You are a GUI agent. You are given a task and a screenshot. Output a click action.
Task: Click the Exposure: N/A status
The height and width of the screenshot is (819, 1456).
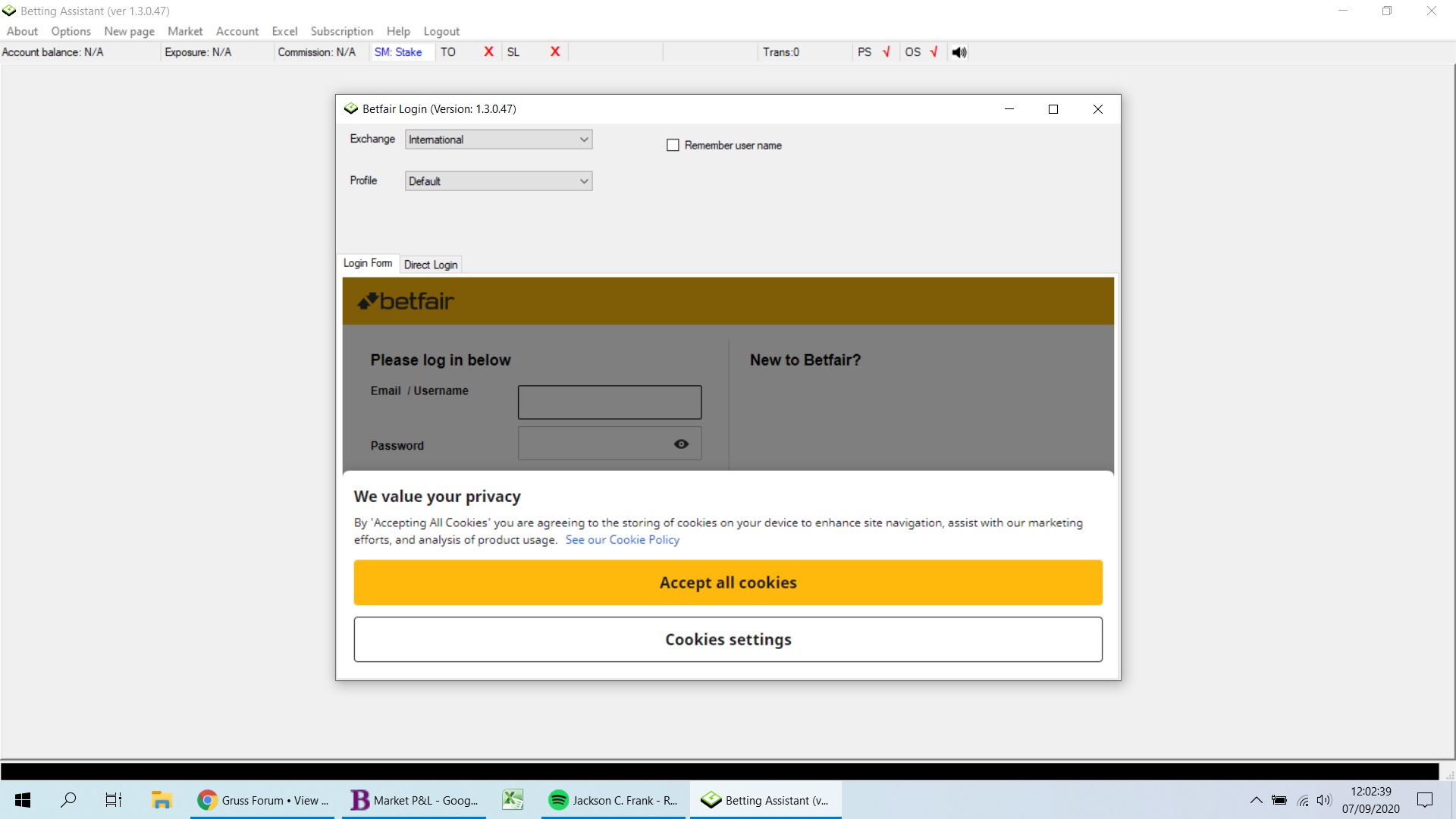pos(198,52)
